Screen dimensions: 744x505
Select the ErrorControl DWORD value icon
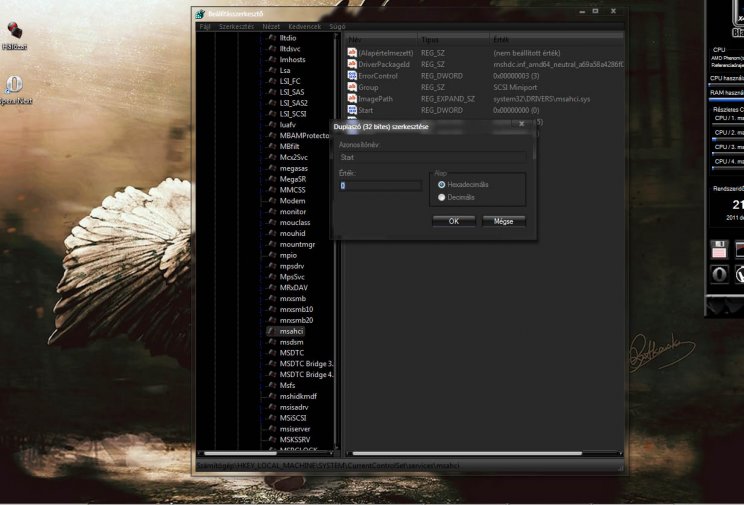352,75
